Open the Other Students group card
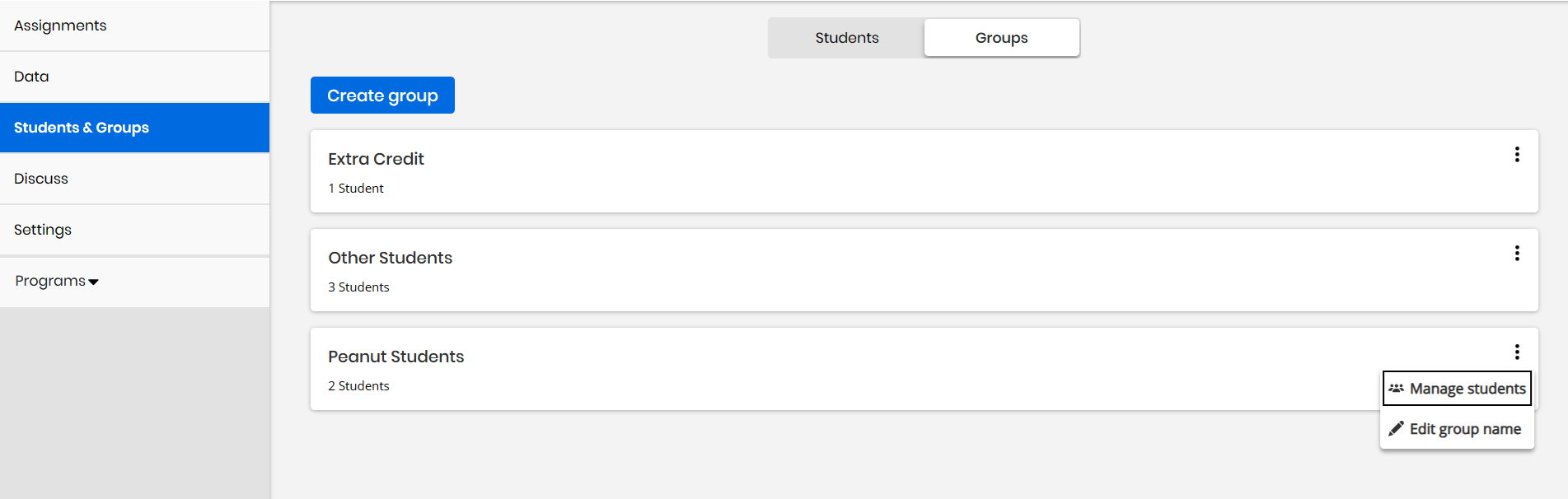The width and height of the screenshot is (1568, 499). pyautogui.click(x=924, y=270)
